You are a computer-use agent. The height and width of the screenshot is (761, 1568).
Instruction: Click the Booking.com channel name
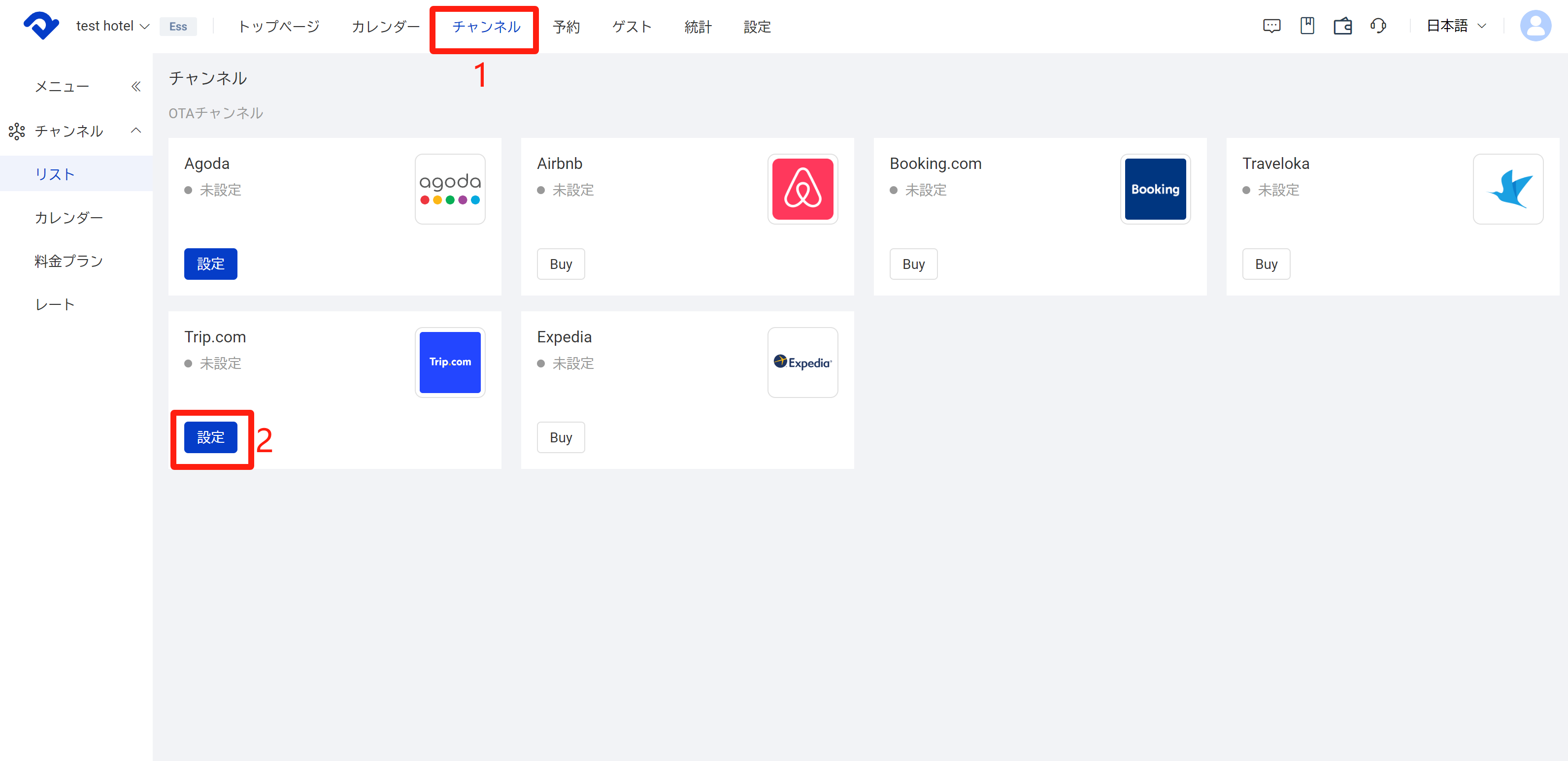(x=935, y=164)
